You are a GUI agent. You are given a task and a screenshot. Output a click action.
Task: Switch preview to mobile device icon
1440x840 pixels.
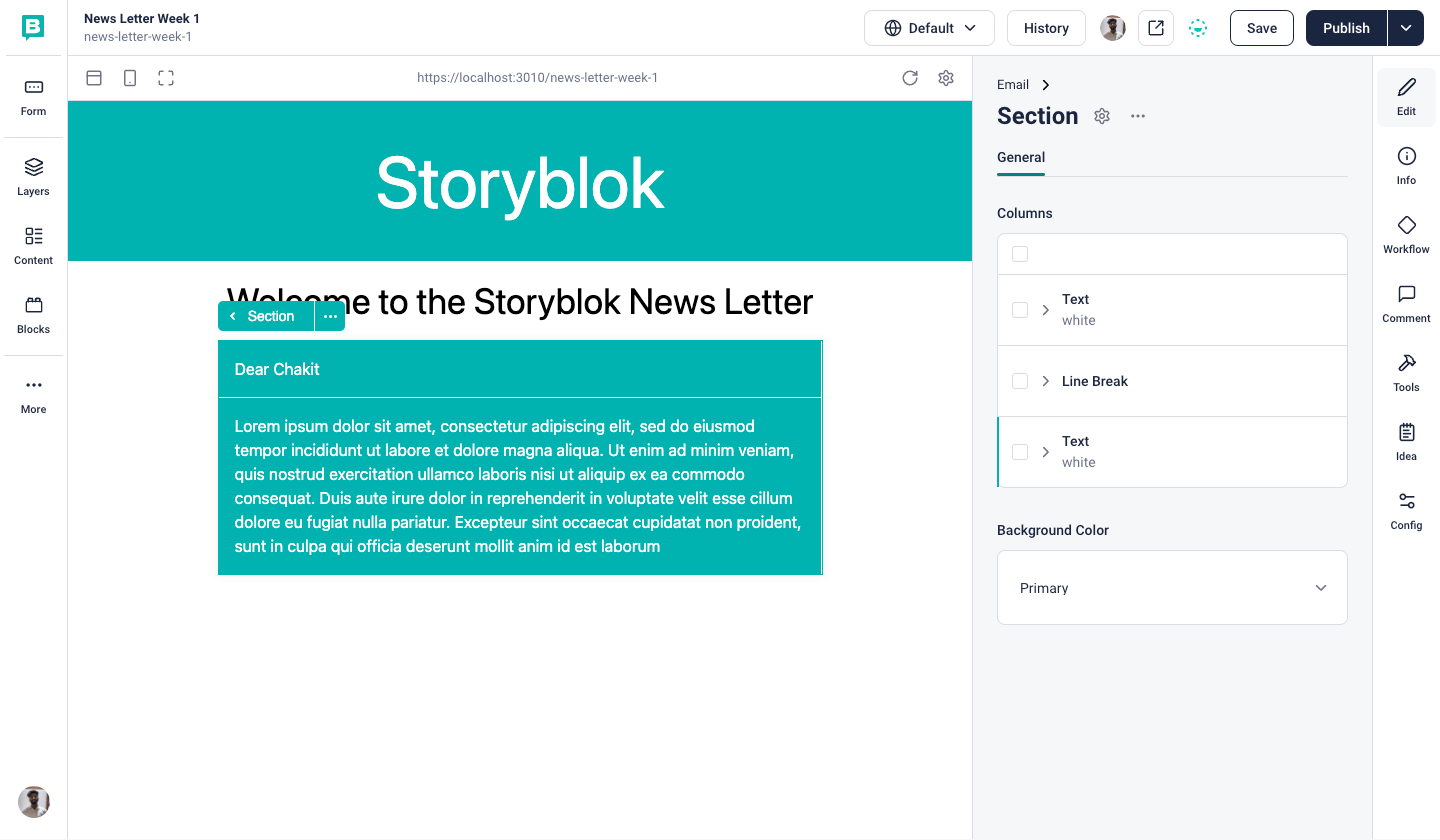pos(130,78)
